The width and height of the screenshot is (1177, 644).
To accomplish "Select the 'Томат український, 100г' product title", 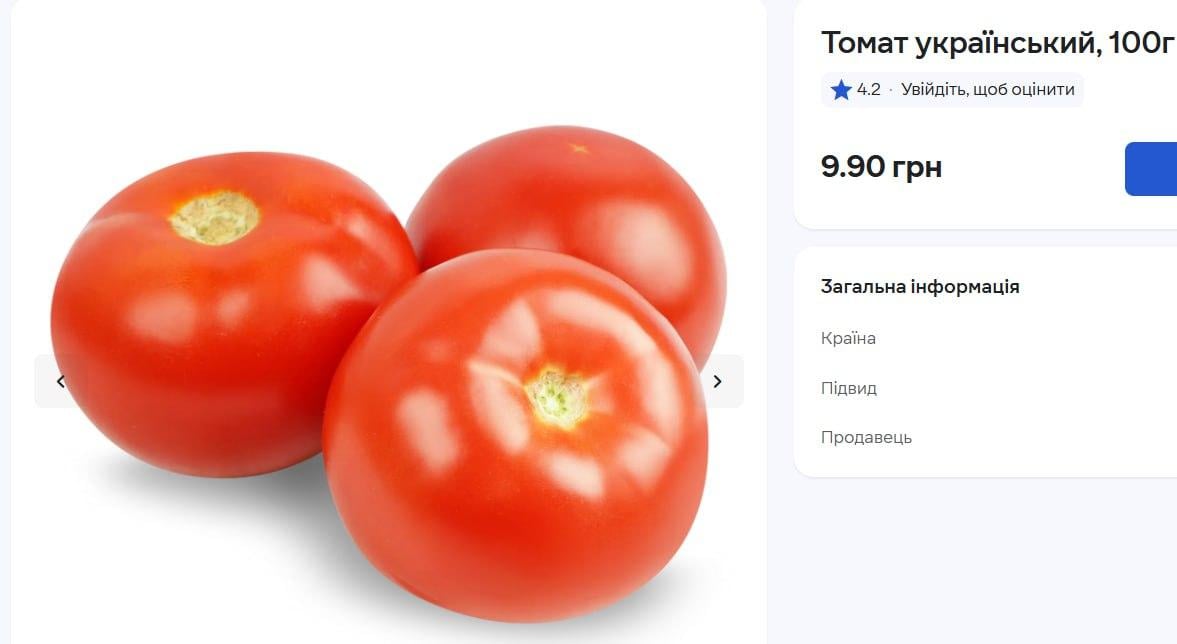I will (997, 43).
